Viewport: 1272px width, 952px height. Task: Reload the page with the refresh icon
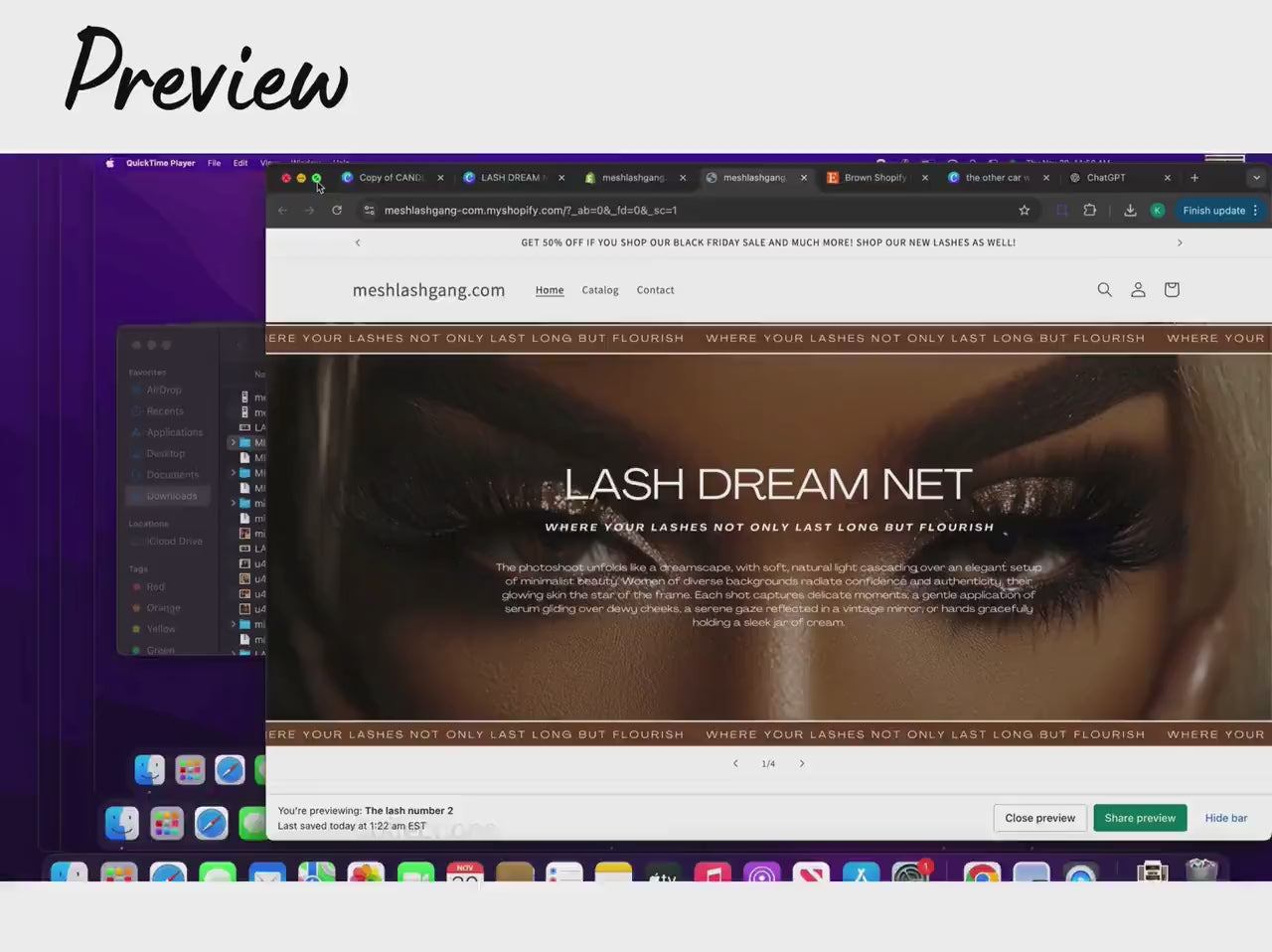337,210
